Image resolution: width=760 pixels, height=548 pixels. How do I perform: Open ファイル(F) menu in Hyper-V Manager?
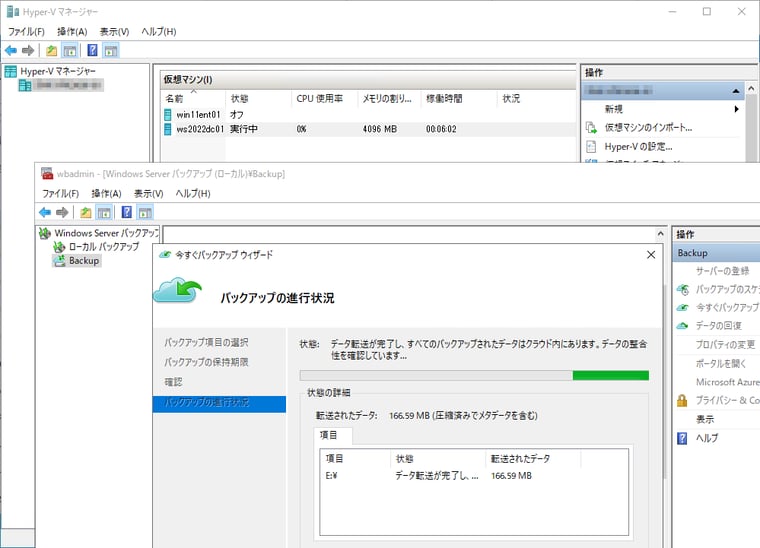26,31
